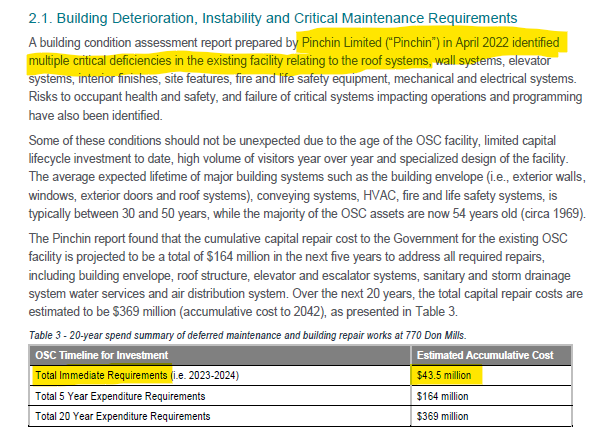This screenshot has width=603, height=445.
Task: Click the line starting "systems, interior finishes, site features"
Action: click(x=302, y=79)
